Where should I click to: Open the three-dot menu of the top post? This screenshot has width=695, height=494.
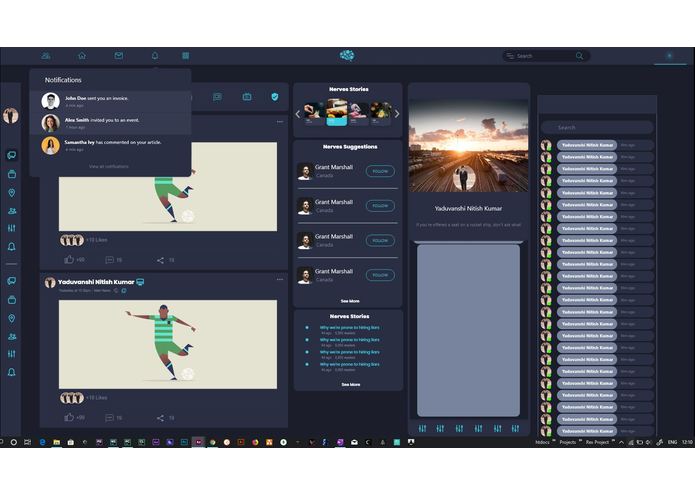[x=280, y=121]
